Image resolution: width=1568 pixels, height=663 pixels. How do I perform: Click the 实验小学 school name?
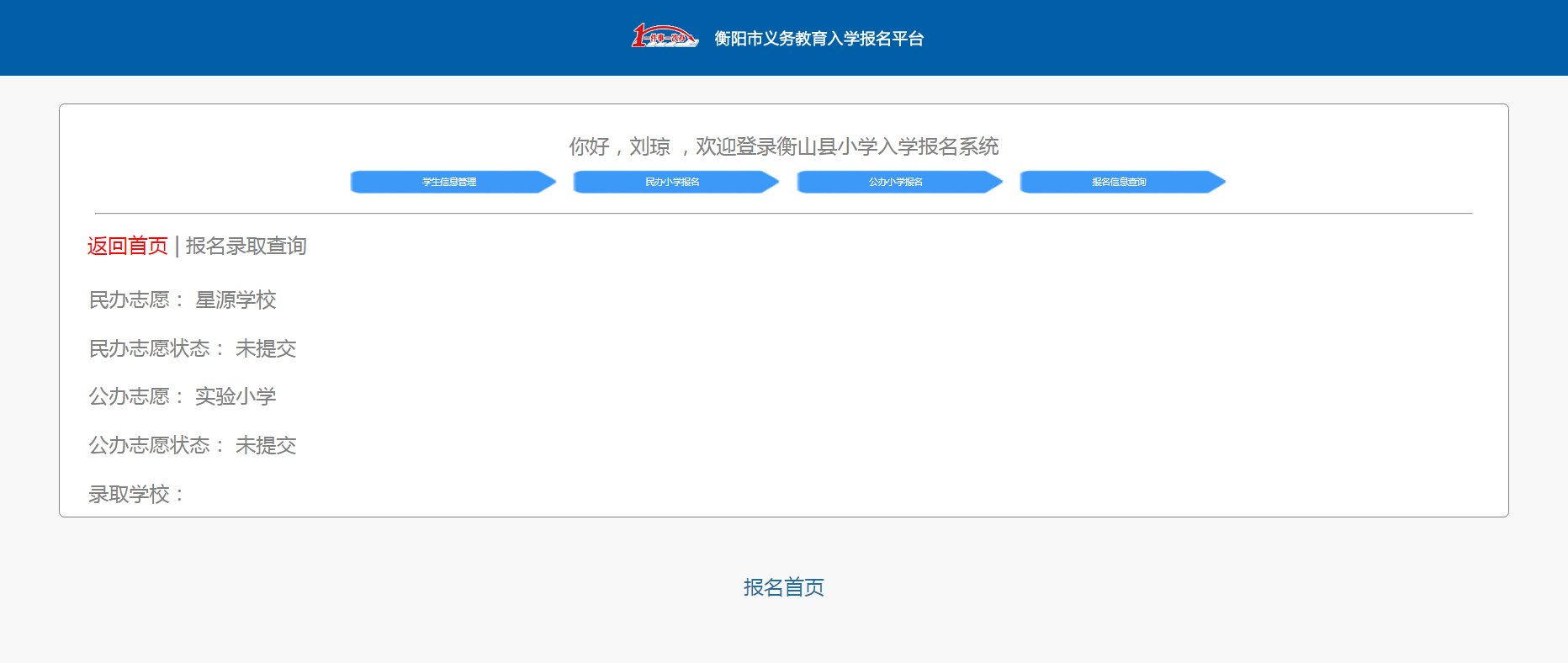point(236,396)
